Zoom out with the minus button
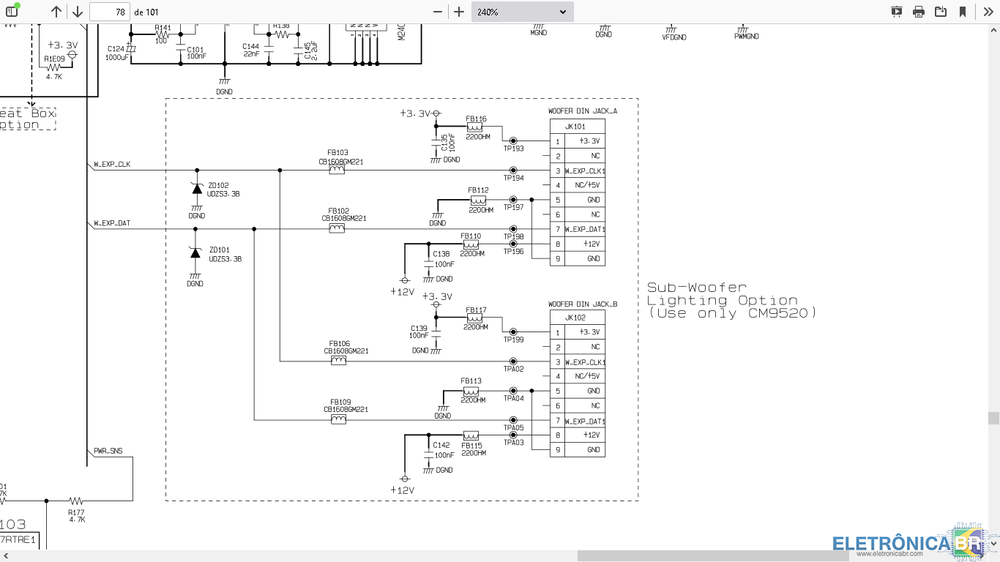This screenshot has width=1000, height=562. (438, 11)
